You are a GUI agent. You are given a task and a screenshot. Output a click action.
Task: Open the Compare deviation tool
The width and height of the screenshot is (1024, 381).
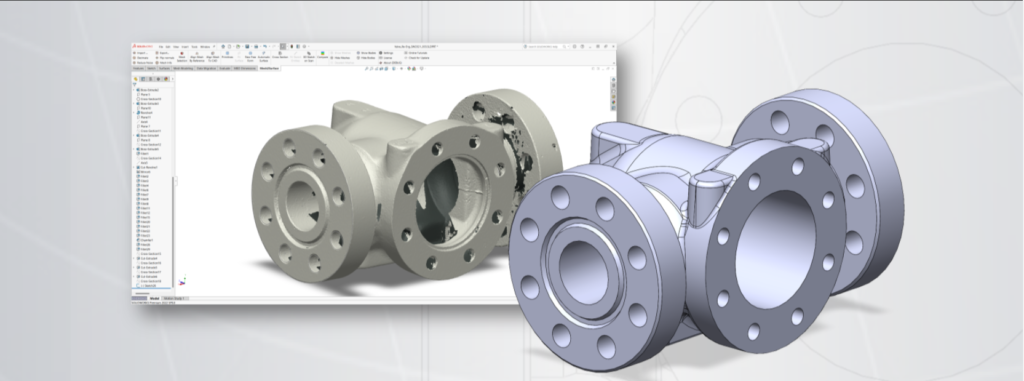(323, 56)
